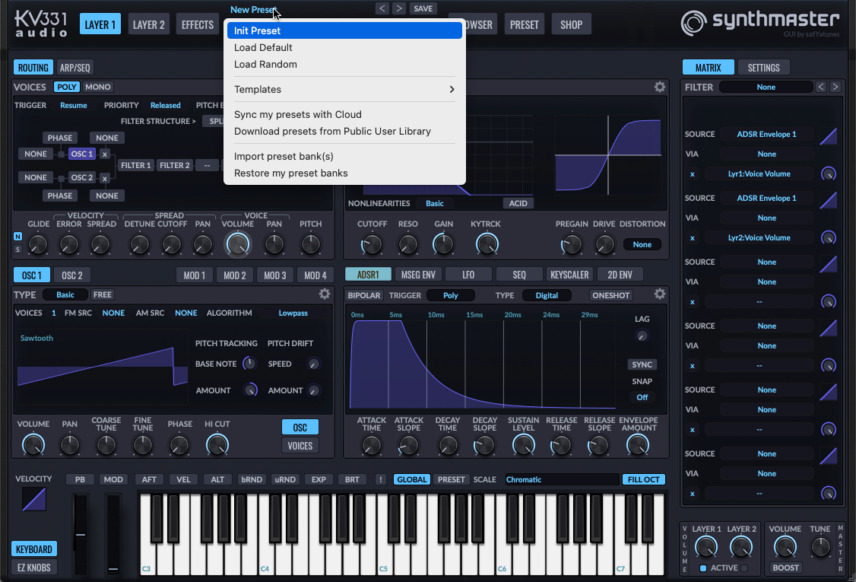The image size is (856, 582).
Task: Switch to ARP/SEQ tab
Action: click(75, 68)
